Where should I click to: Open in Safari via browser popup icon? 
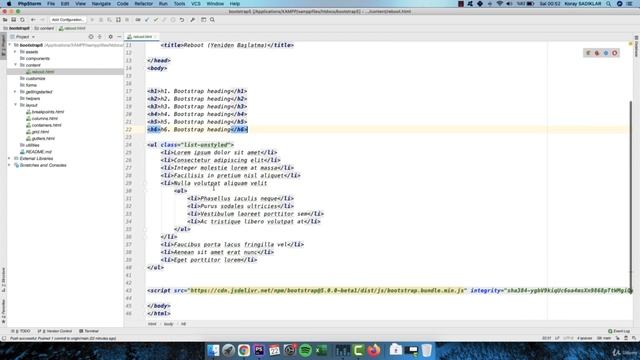606,53
